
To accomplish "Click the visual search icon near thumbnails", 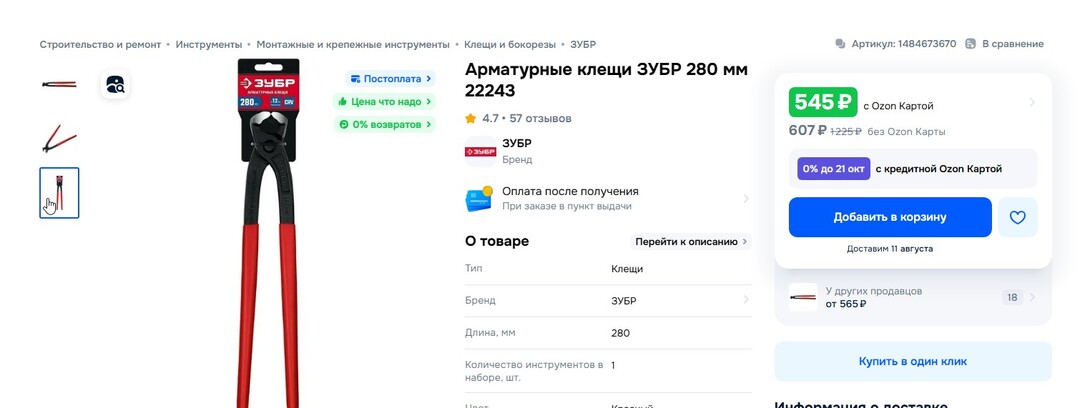I will [116, 84].
